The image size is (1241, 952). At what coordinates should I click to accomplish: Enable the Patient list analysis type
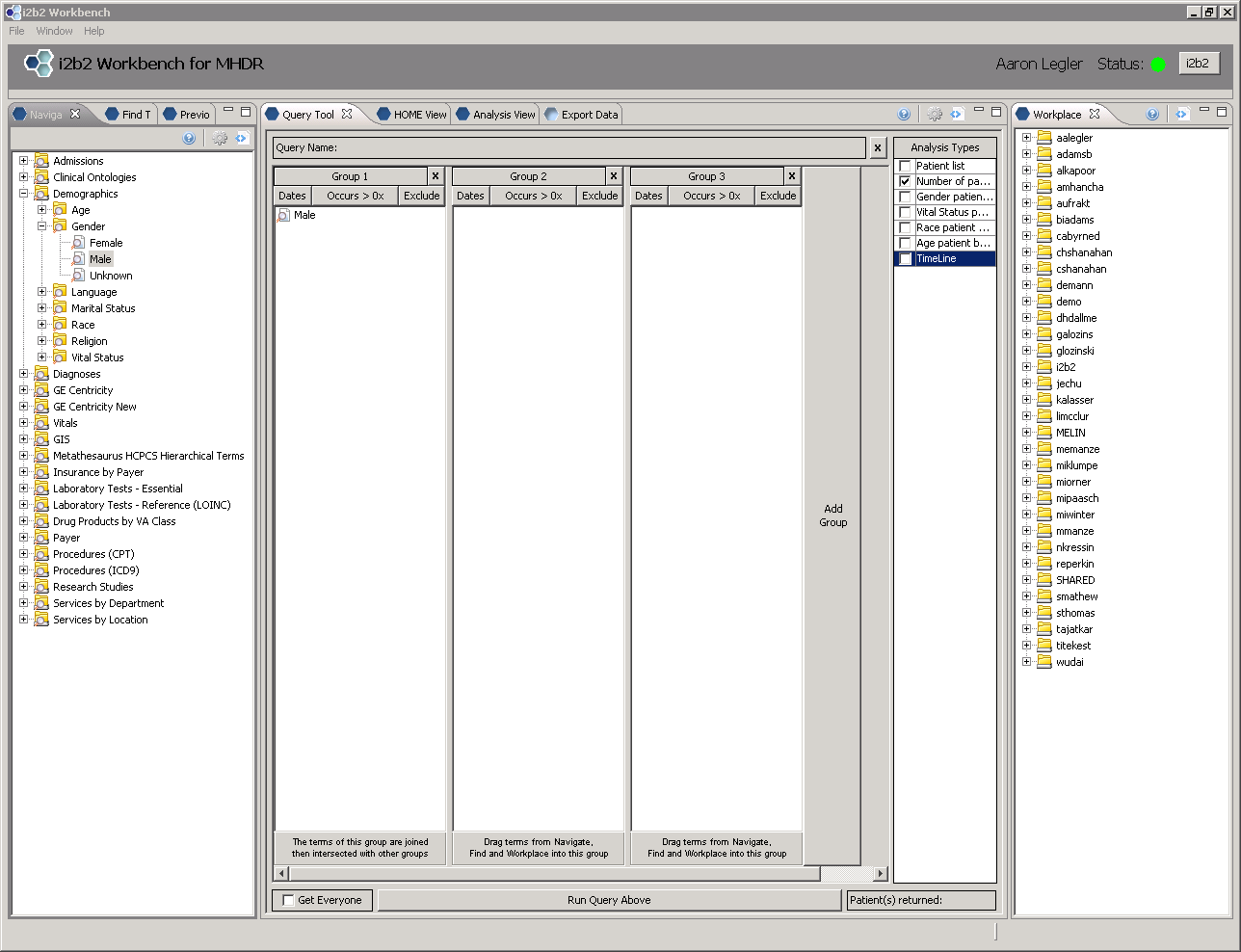(x=905, y=166)
